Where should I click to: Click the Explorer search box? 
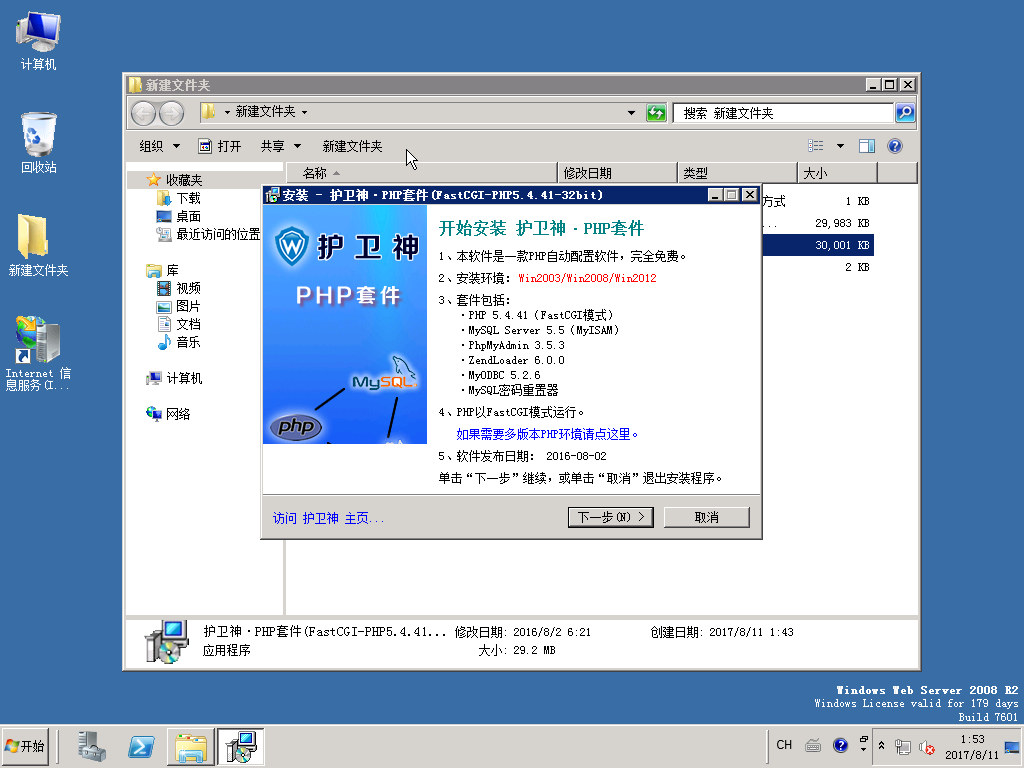tap(784, 113)
